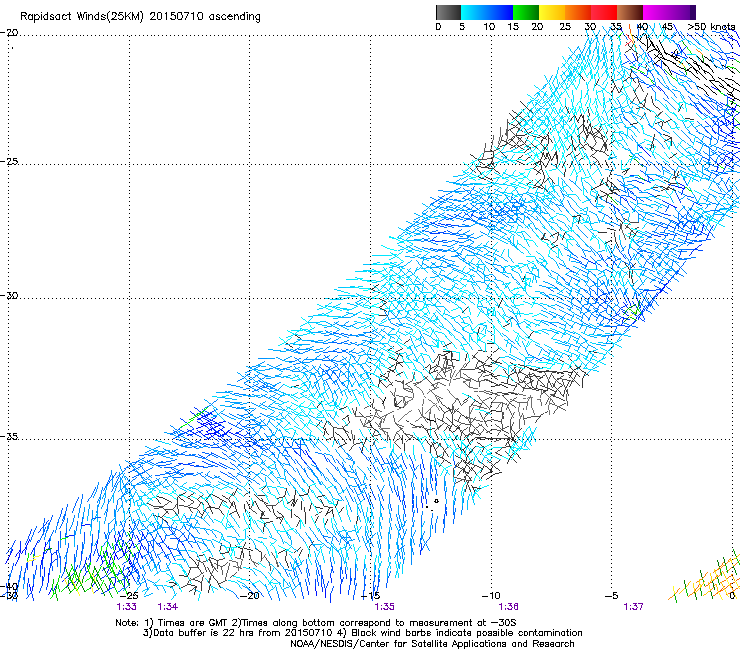Click the small island marker near -37S, -12W
Image resolution: width=740 pixels, height=650 pixels.
coord(437,501)
